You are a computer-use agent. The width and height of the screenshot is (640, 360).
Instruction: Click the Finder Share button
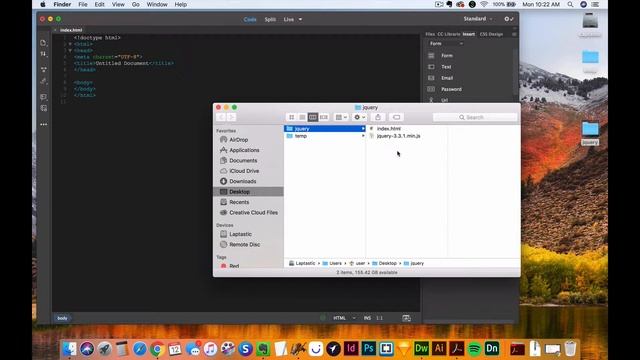[x=378, y=117]
